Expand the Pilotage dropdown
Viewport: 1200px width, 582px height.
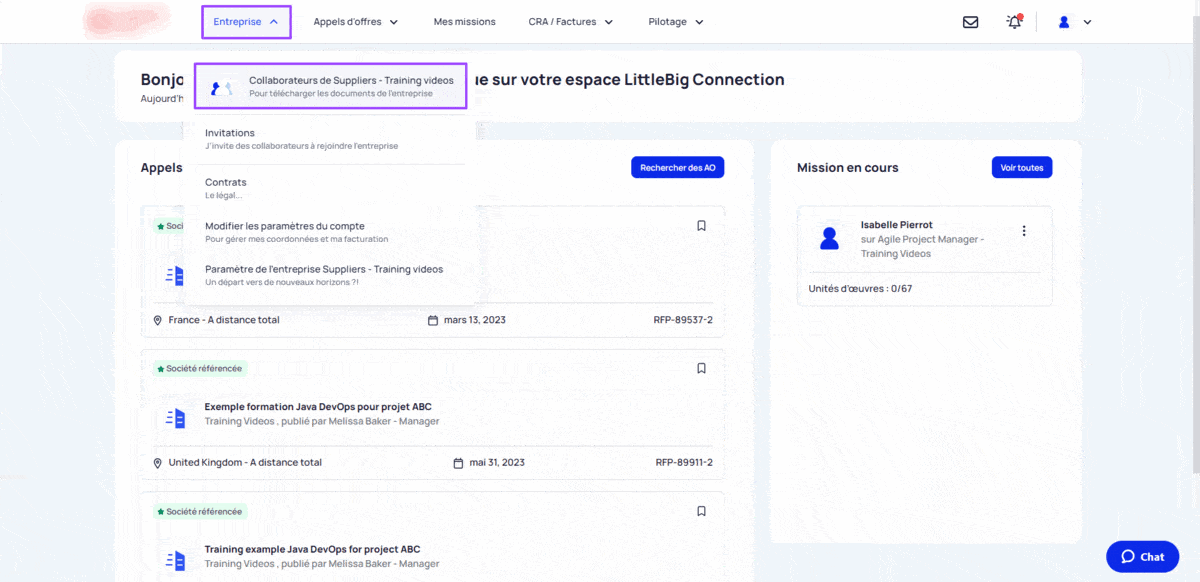(x=676, y=22)
